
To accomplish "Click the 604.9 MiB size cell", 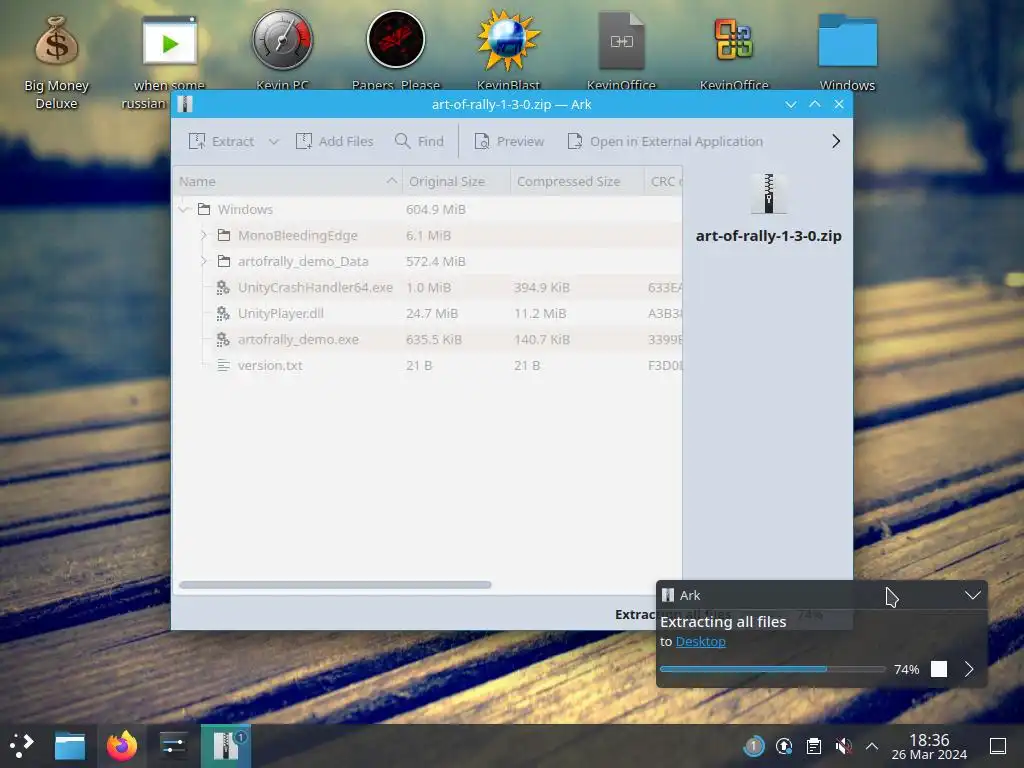I will [436, 209].
